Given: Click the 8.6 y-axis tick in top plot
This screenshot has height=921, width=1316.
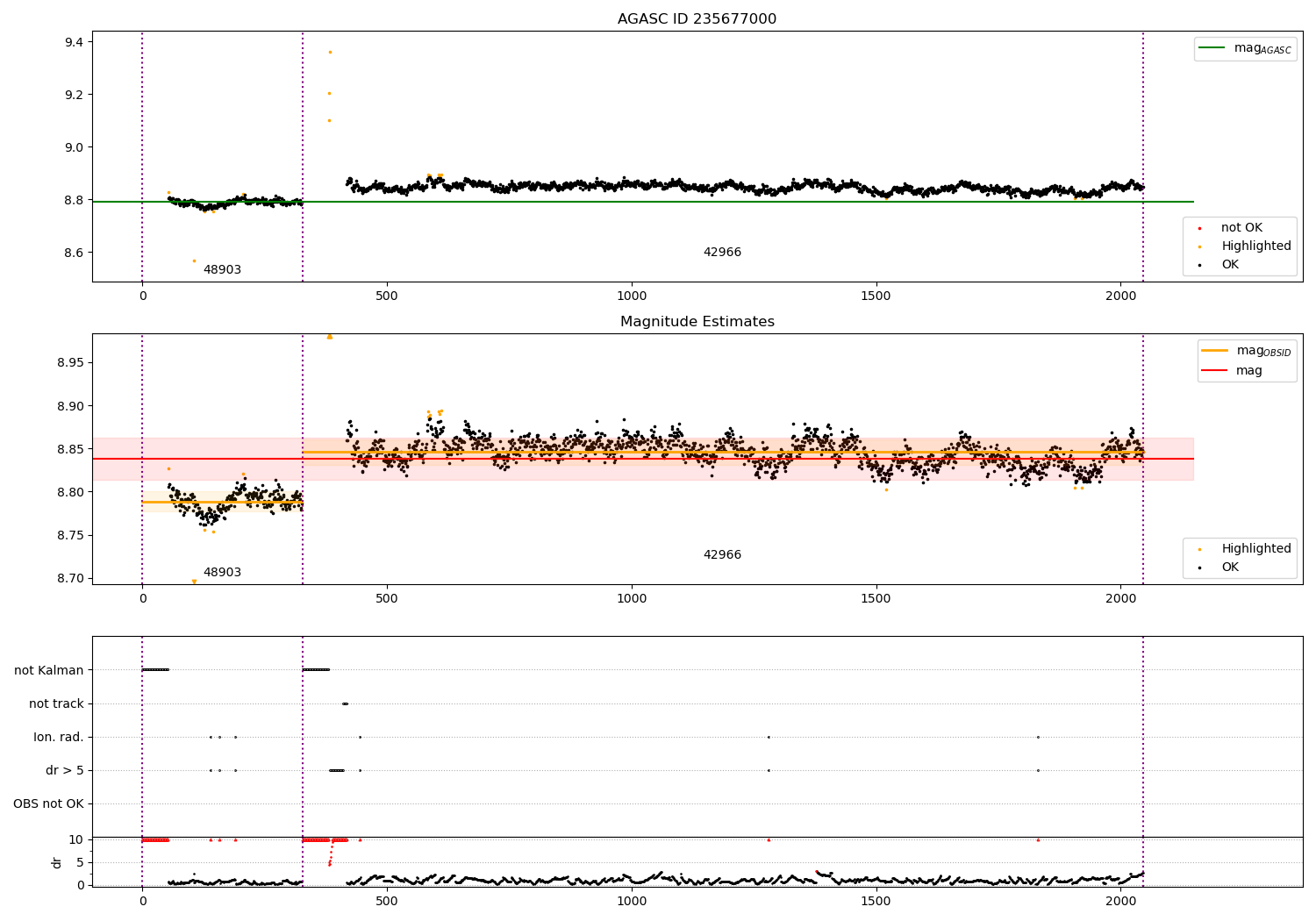Looking at the screenshot, I should point(74,253).
